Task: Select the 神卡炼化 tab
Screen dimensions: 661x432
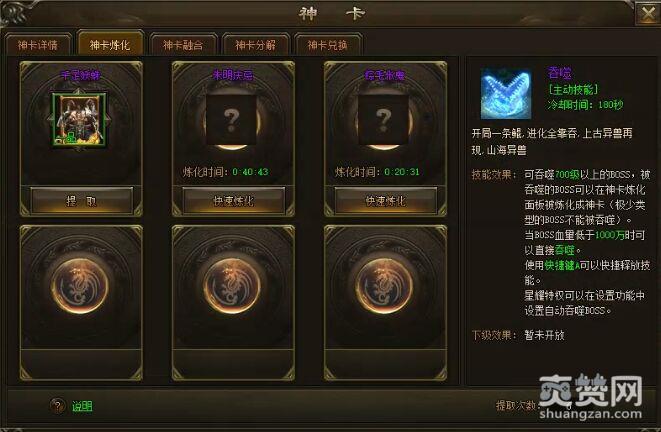Action: [110, 44]
